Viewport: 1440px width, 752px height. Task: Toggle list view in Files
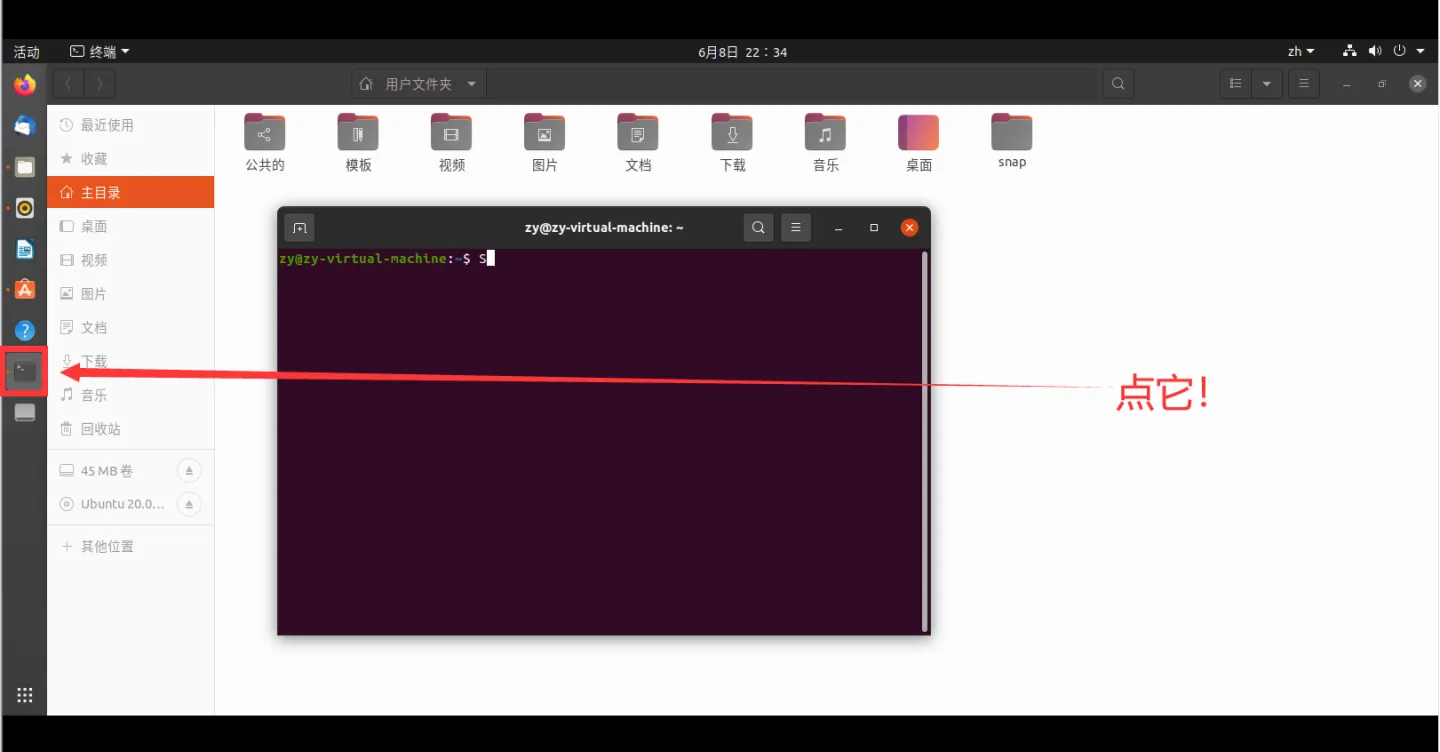pos(1236,84)
